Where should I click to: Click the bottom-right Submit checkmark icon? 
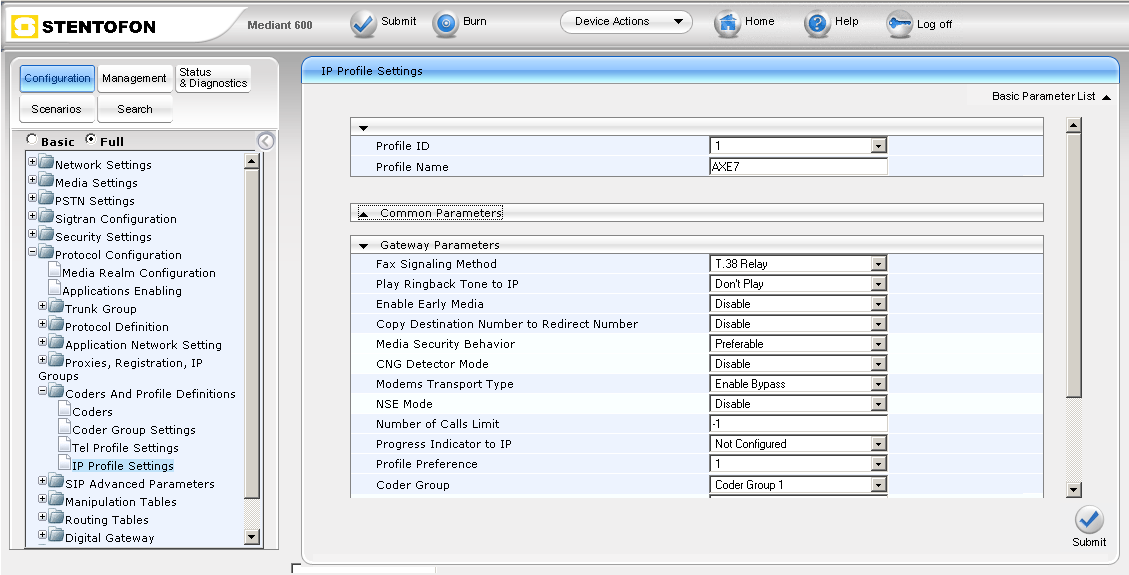click(1089, 520)
